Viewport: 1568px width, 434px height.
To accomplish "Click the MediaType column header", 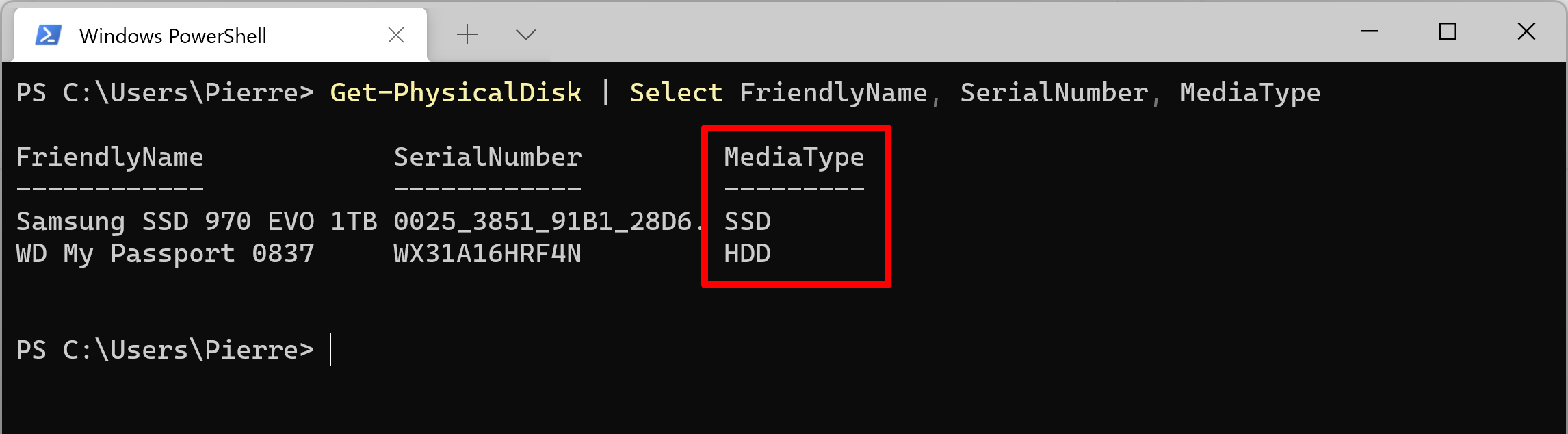I will tap(794, 157).
